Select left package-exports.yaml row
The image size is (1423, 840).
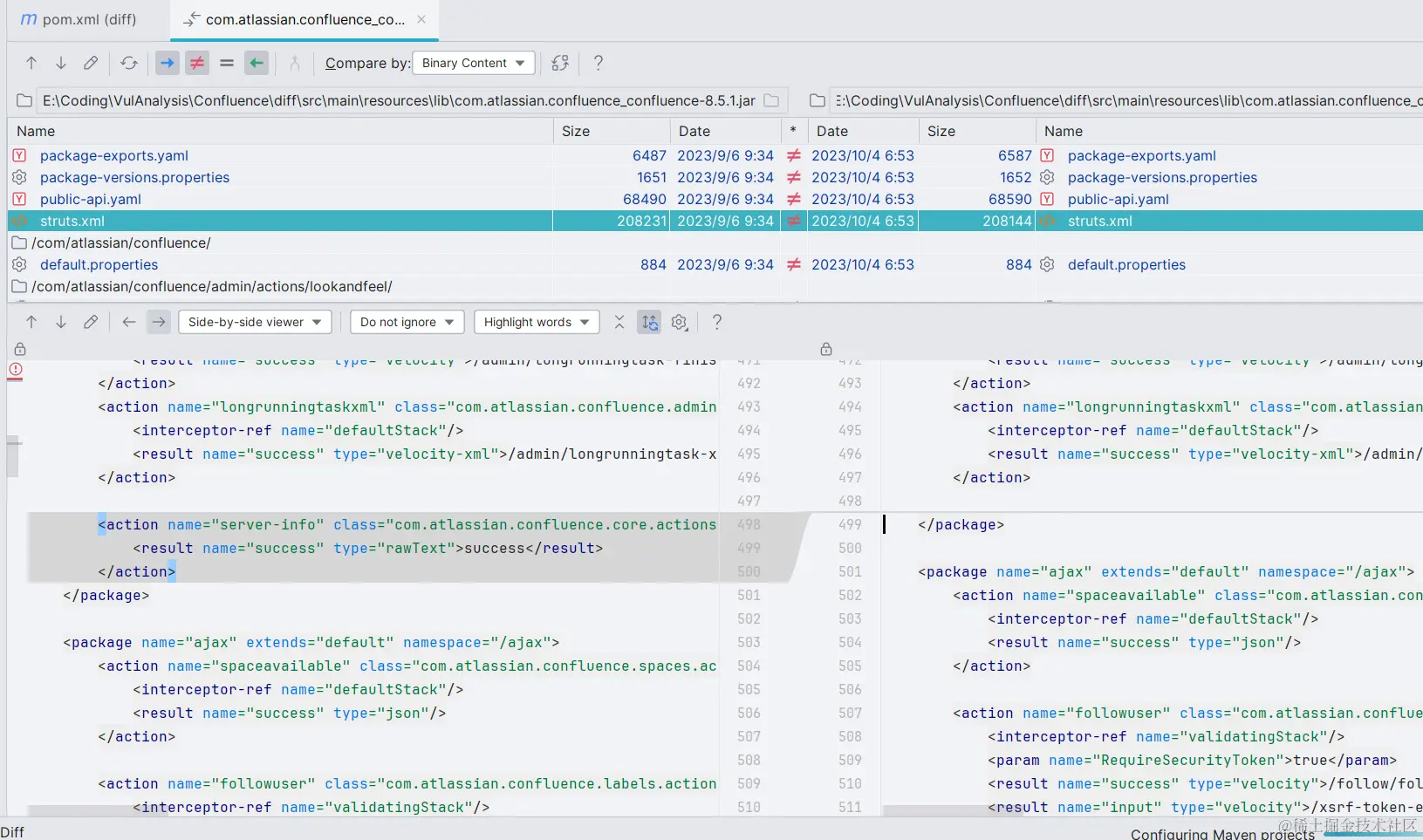(114, 155)
